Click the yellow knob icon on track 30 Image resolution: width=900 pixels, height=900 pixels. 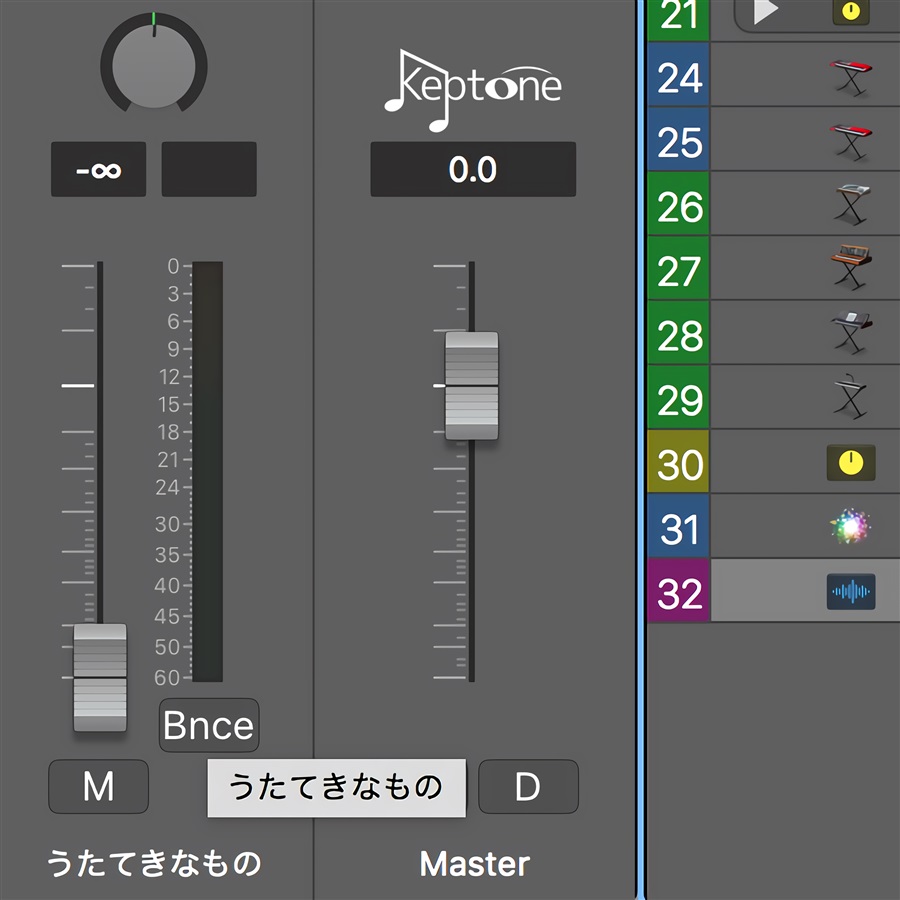coord(851,463)
